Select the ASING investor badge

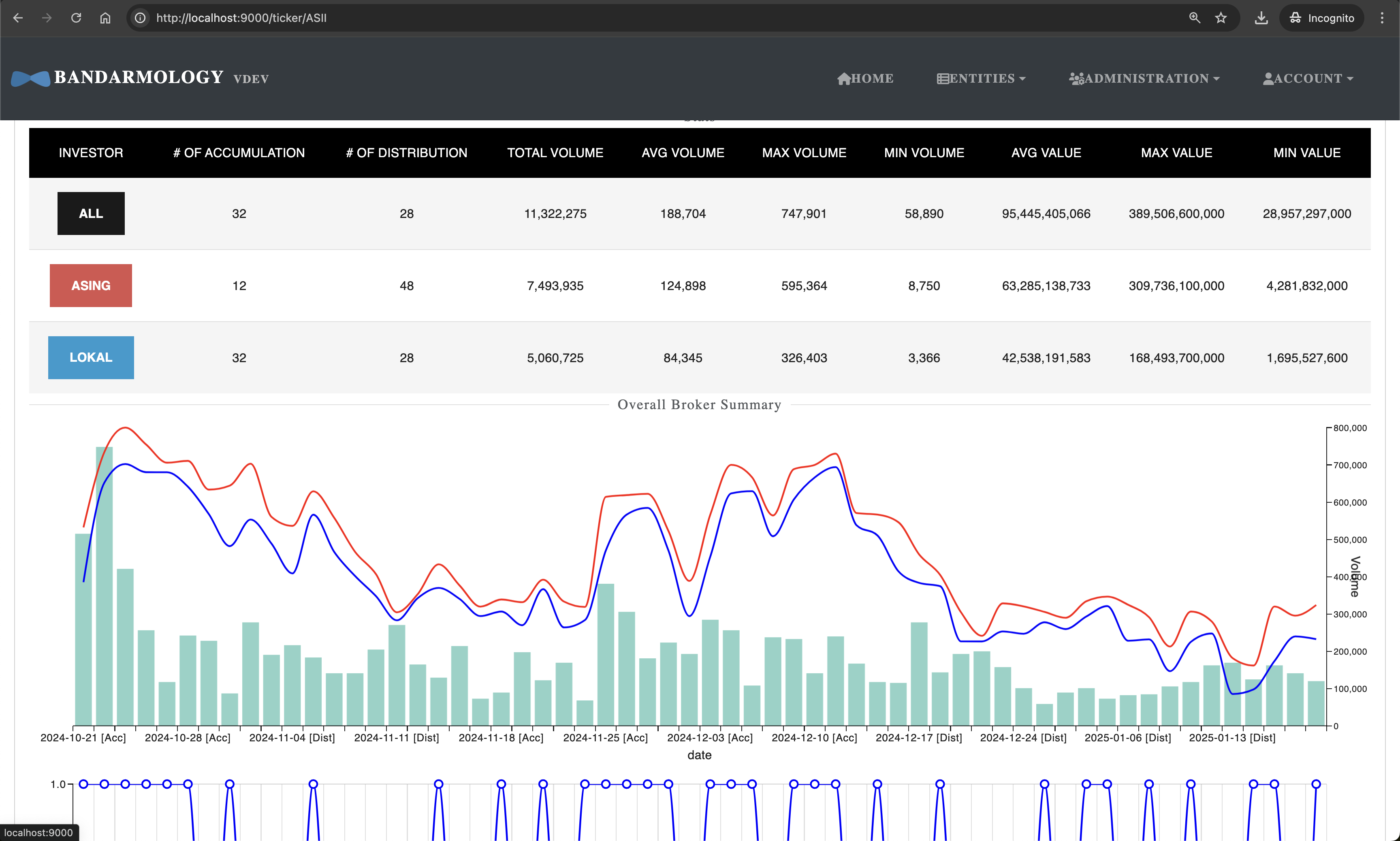click(x=91, y=286)
